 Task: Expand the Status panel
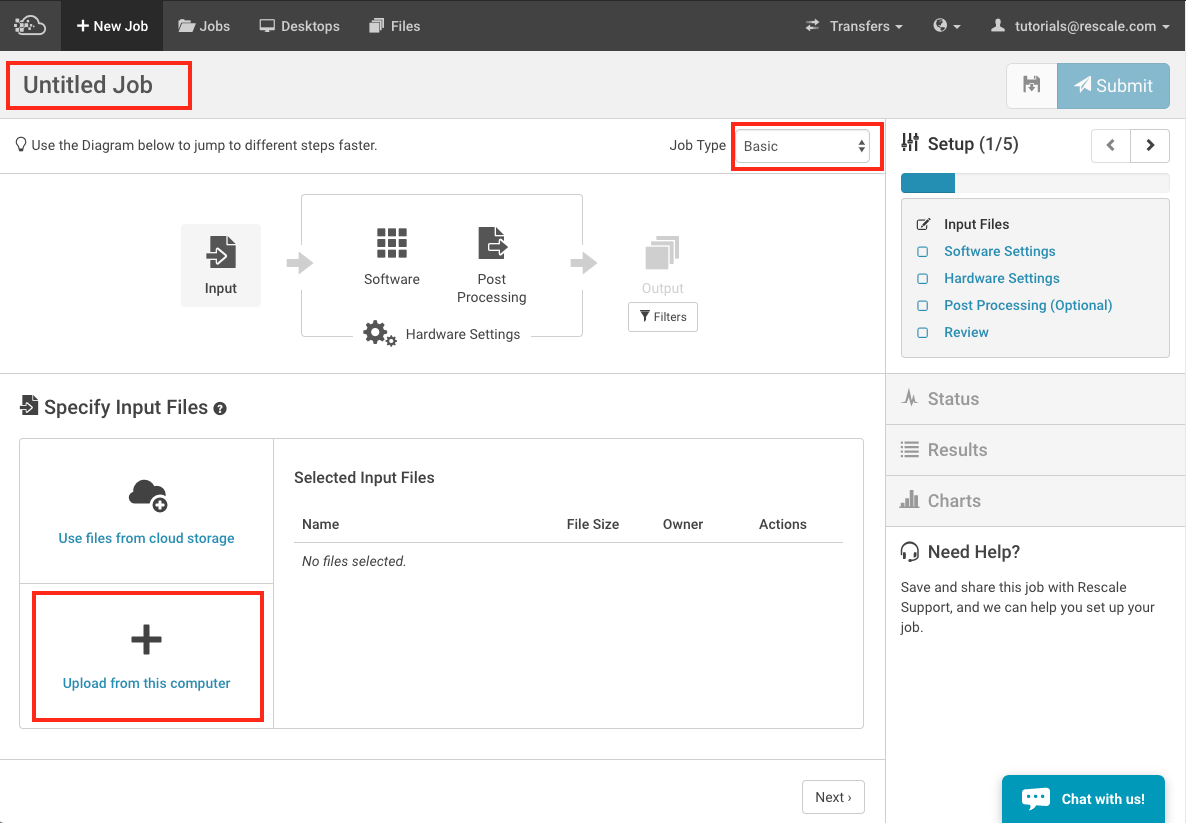point(1035,399)
